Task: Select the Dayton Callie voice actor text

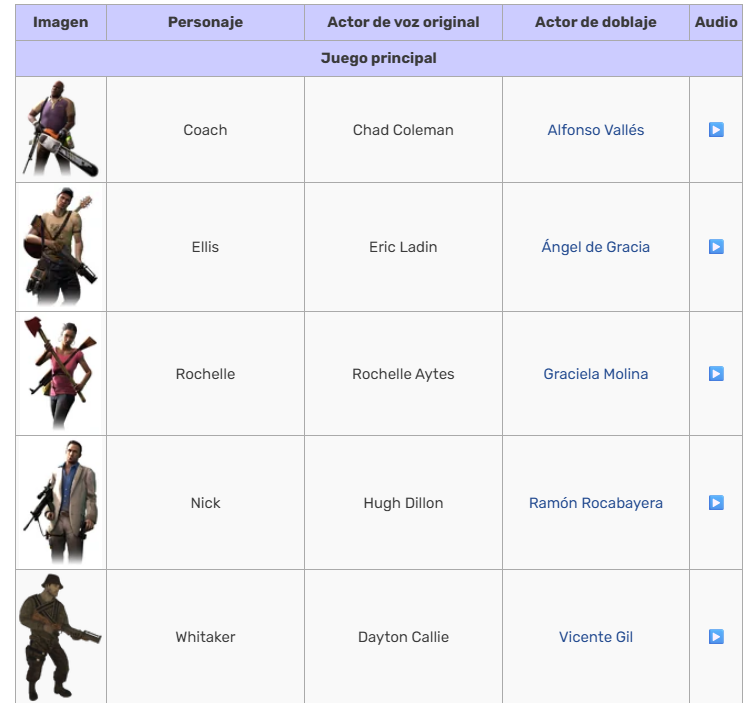Action: [x=403, y=637]
